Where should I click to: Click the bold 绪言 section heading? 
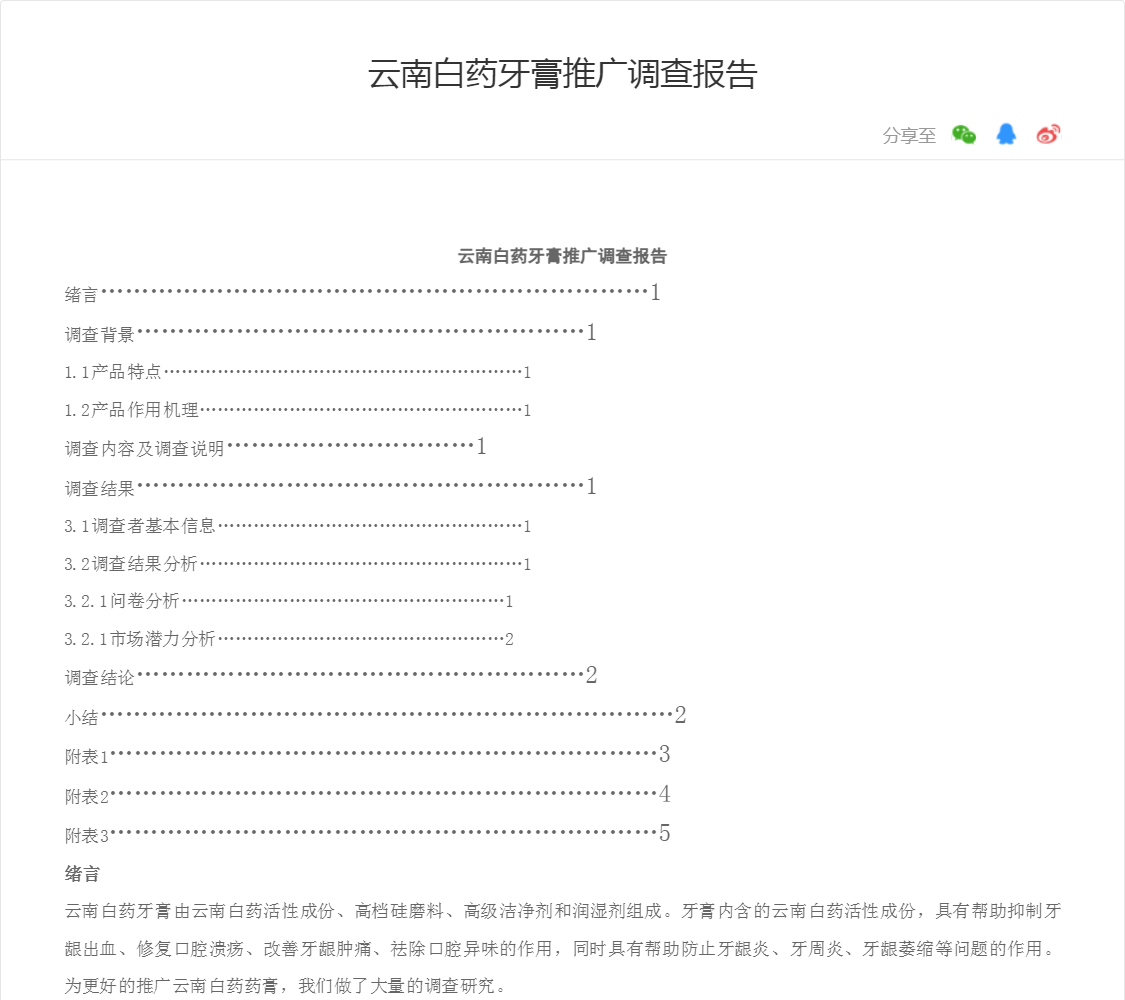pyautogui.click(x=83, y=874)
